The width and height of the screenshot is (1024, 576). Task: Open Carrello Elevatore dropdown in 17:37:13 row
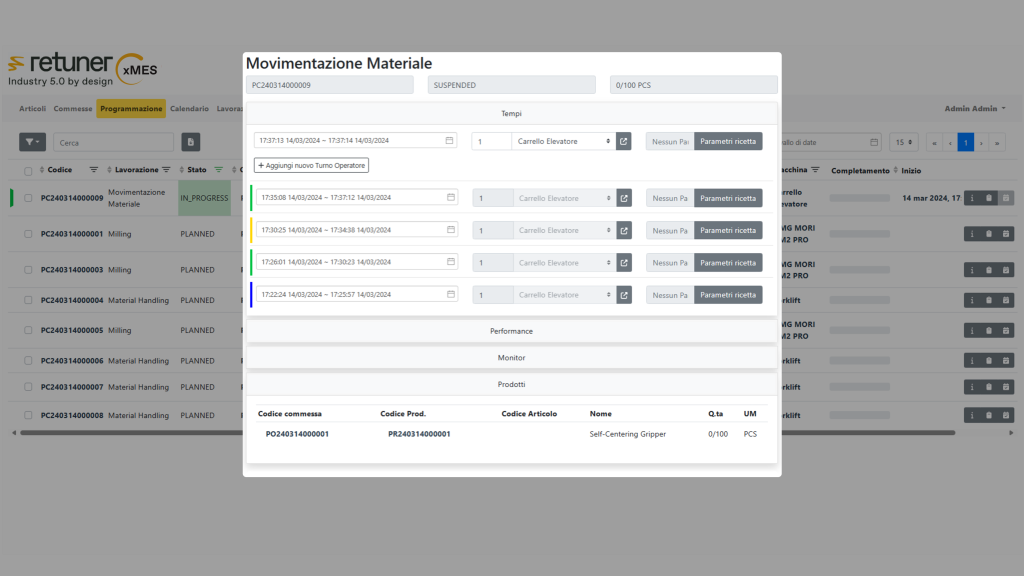click(x=564, y=141)
